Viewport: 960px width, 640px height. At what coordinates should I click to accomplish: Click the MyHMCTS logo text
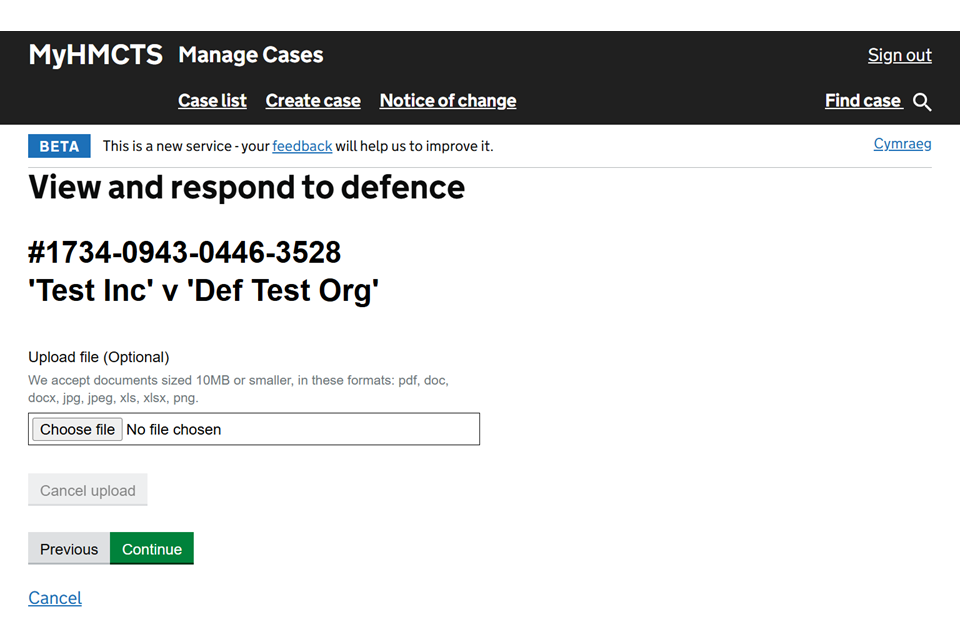click(95, 55)
